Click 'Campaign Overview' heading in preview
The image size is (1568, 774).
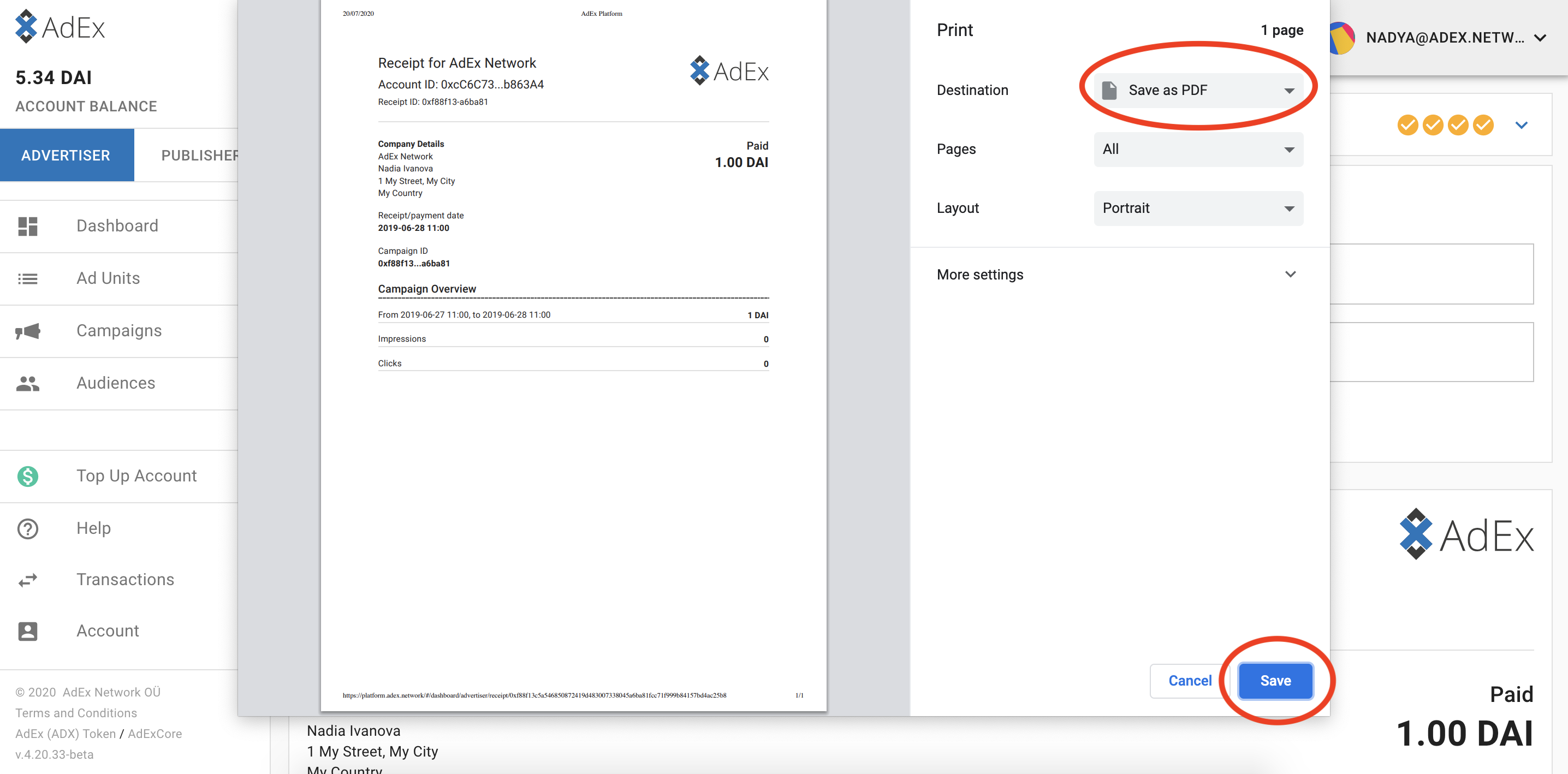pos(427,288)
